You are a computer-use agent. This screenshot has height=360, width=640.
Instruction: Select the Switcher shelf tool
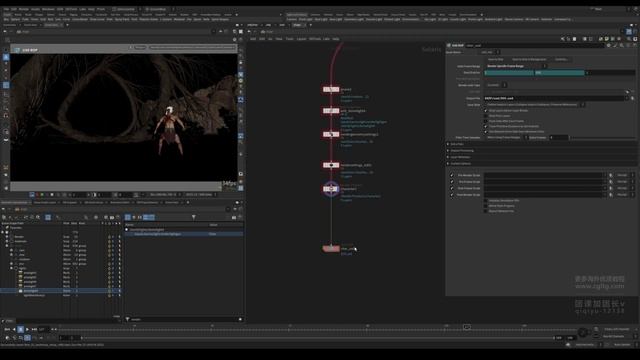(x=546, y=19)
